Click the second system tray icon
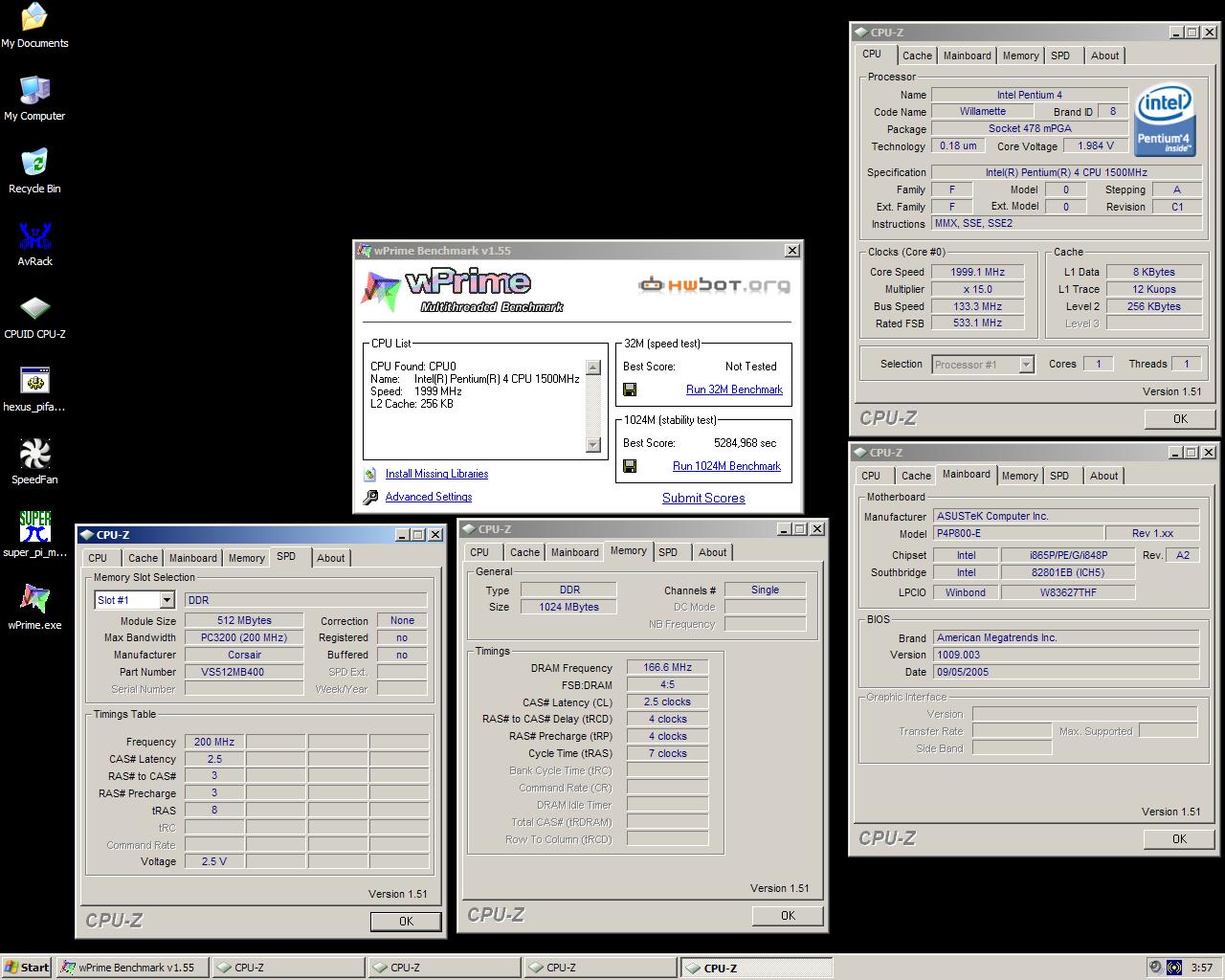 1174,968
